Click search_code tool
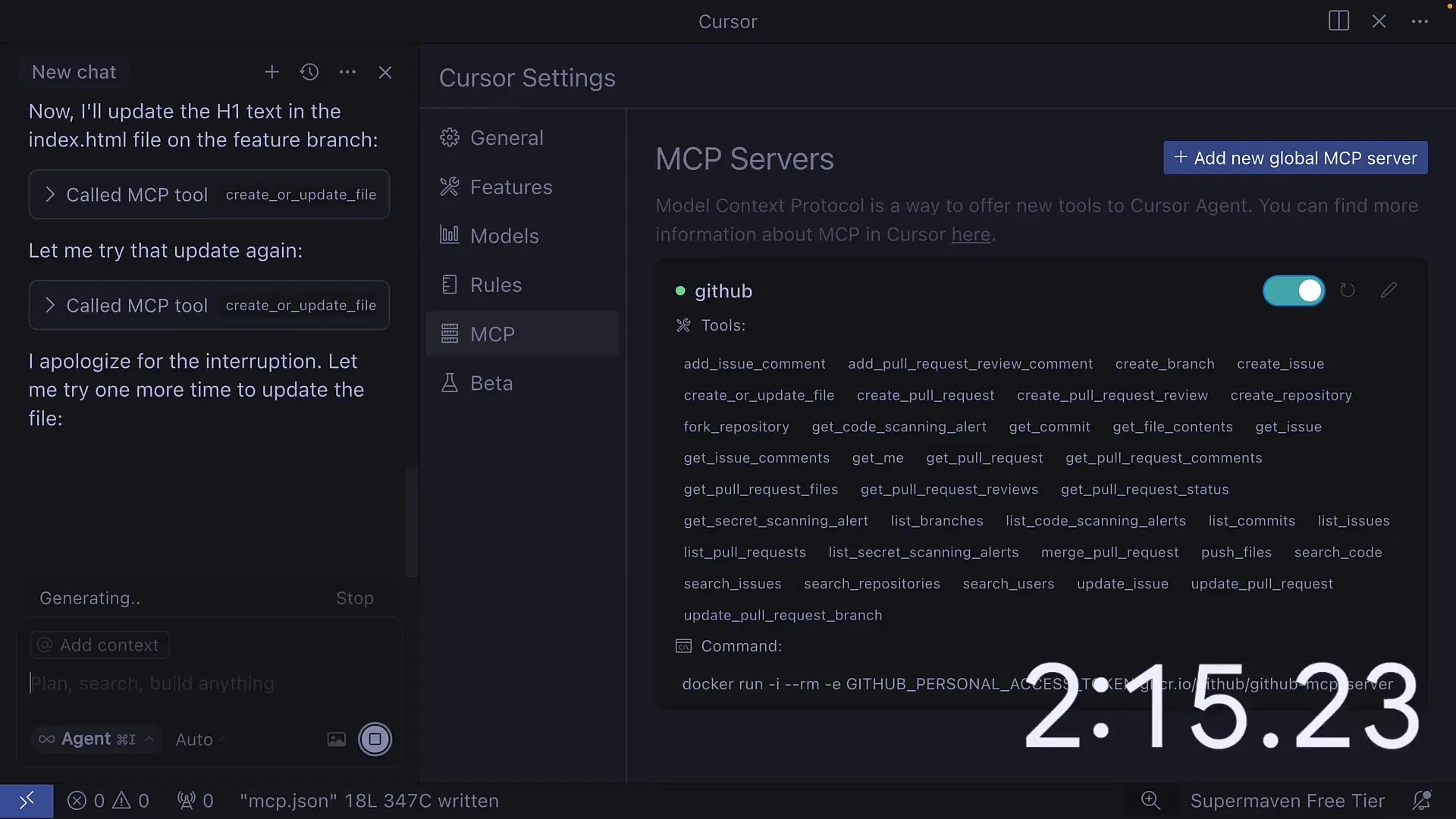 click(x=1338, y=553)
